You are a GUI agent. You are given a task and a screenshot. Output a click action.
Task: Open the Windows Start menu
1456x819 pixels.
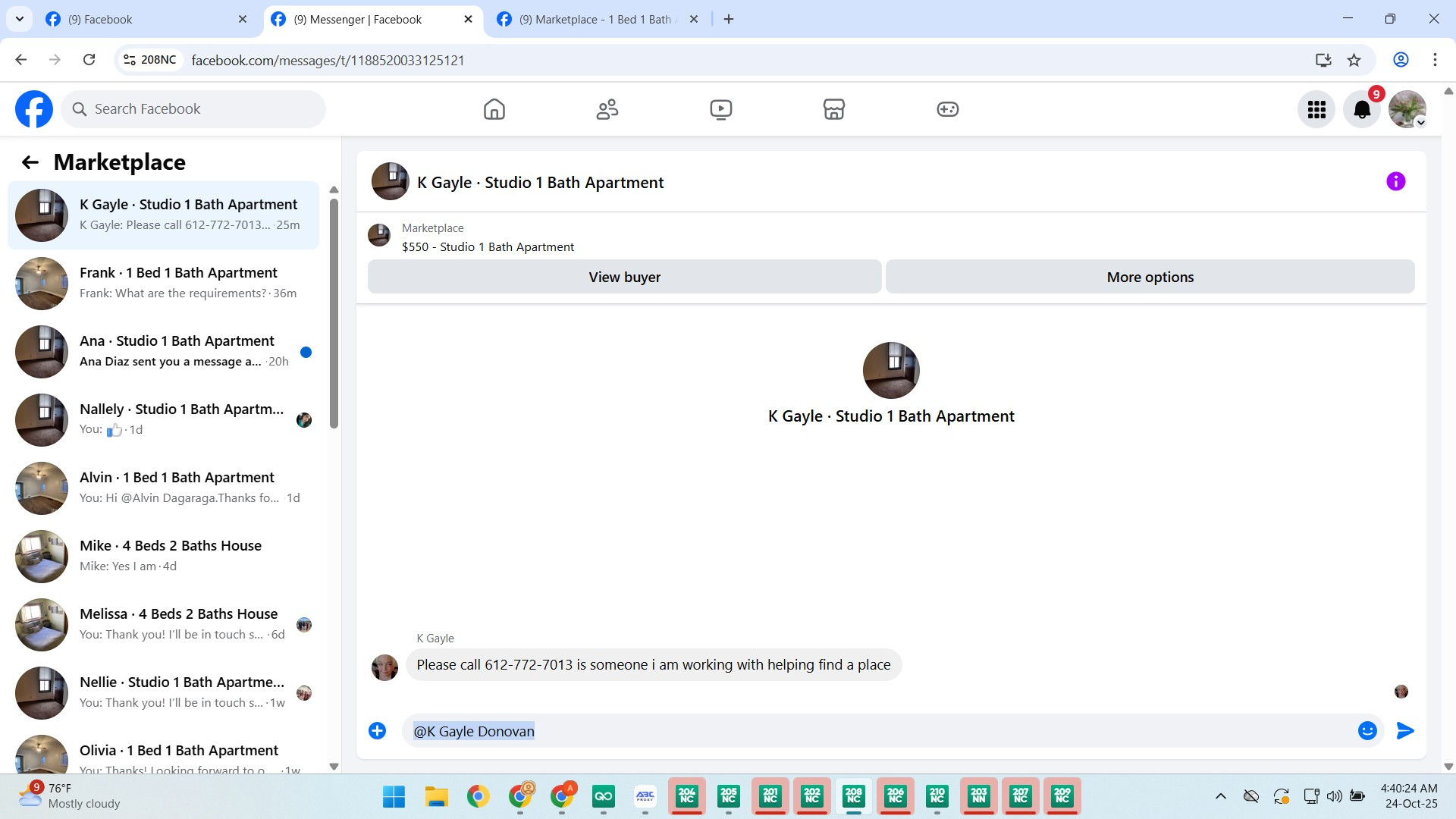[x=394, y=796]
